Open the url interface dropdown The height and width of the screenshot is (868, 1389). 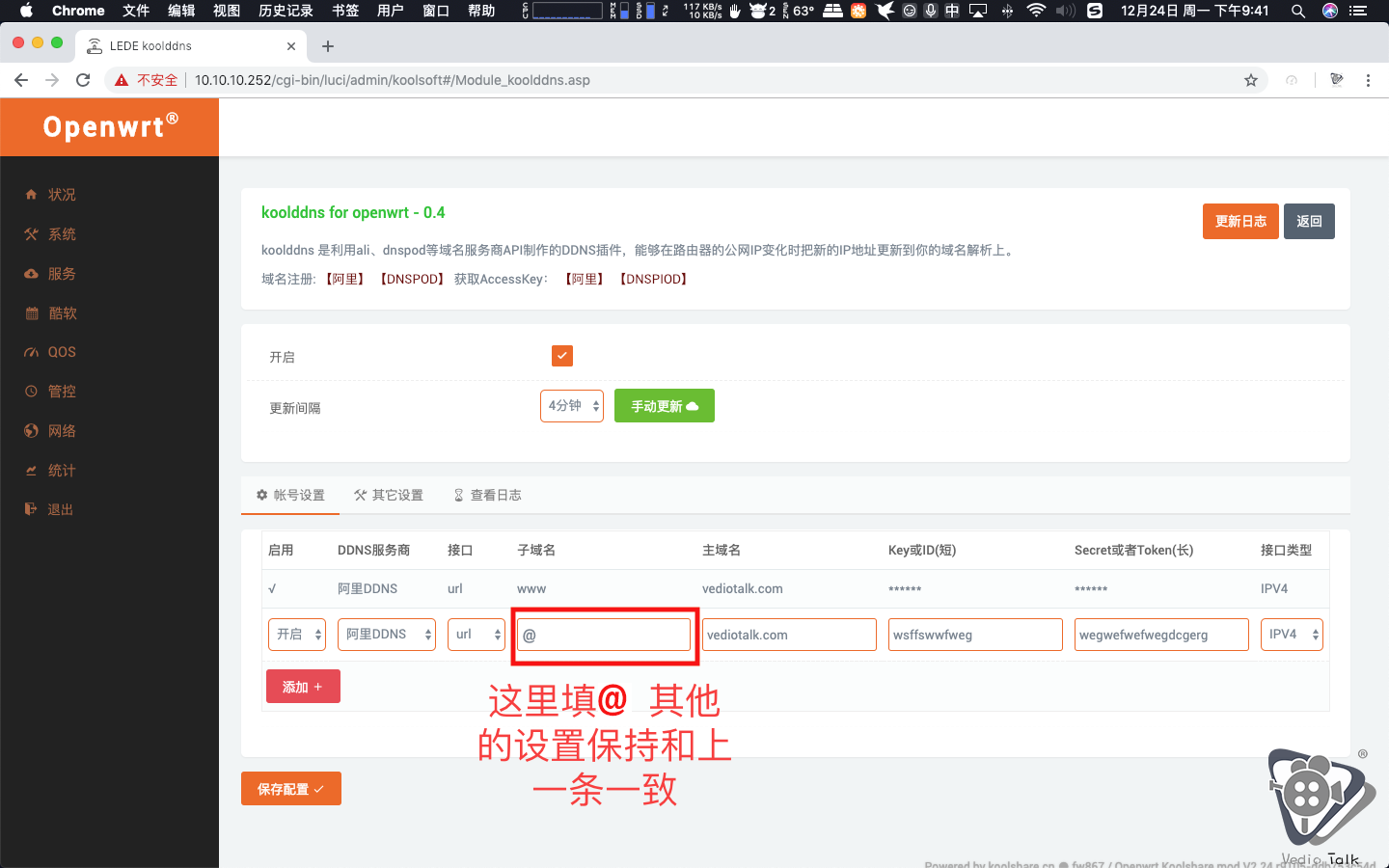(477, 635)
